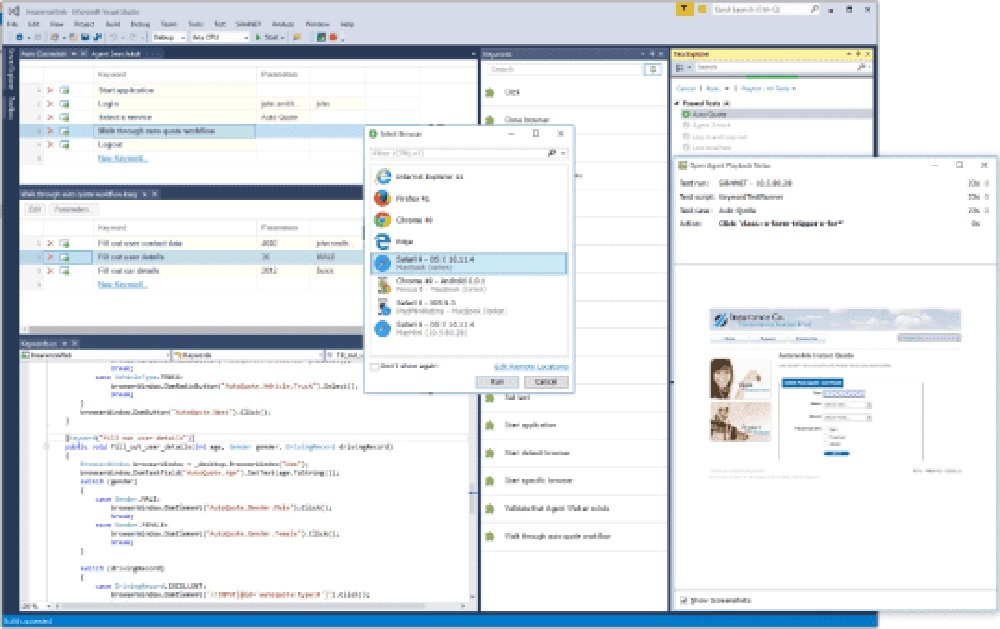The width and height of the screenshot is (1000, 629).
Task: Open the Edit Remote Locations link
Action: click(x=531, y=367)
